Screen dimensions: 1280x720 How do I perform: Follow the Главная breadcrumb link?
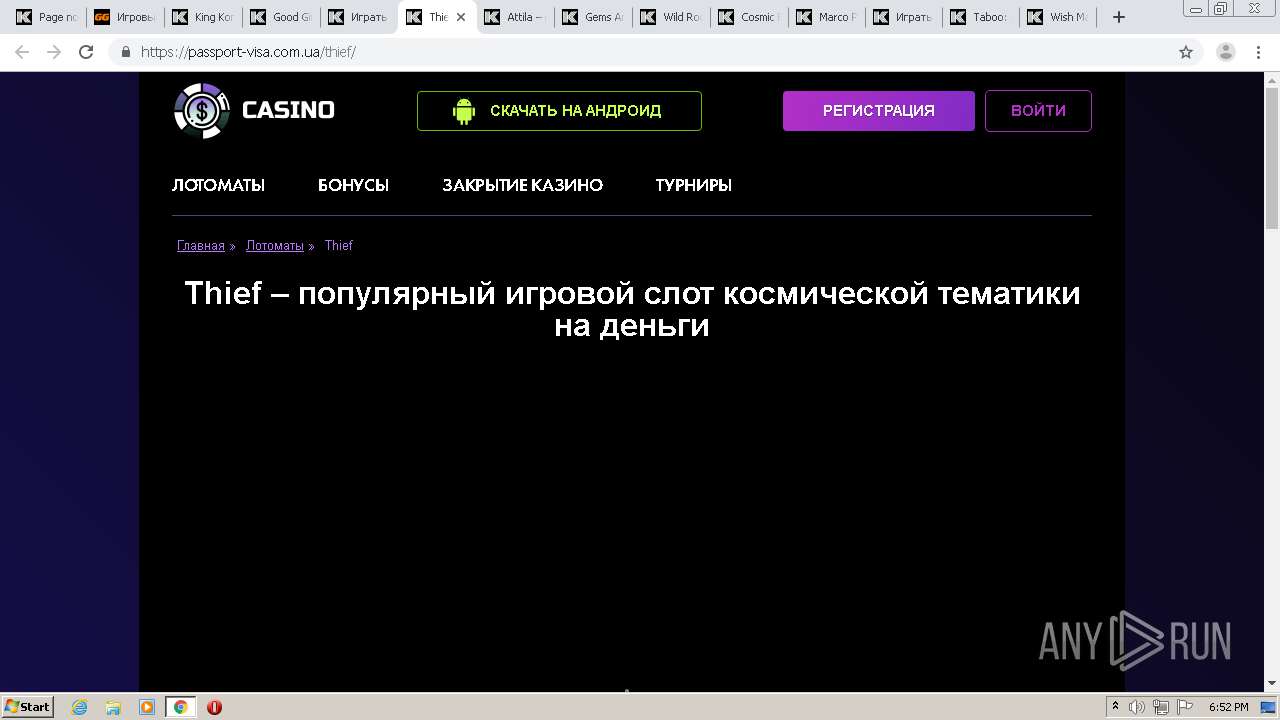click(201, 246)
